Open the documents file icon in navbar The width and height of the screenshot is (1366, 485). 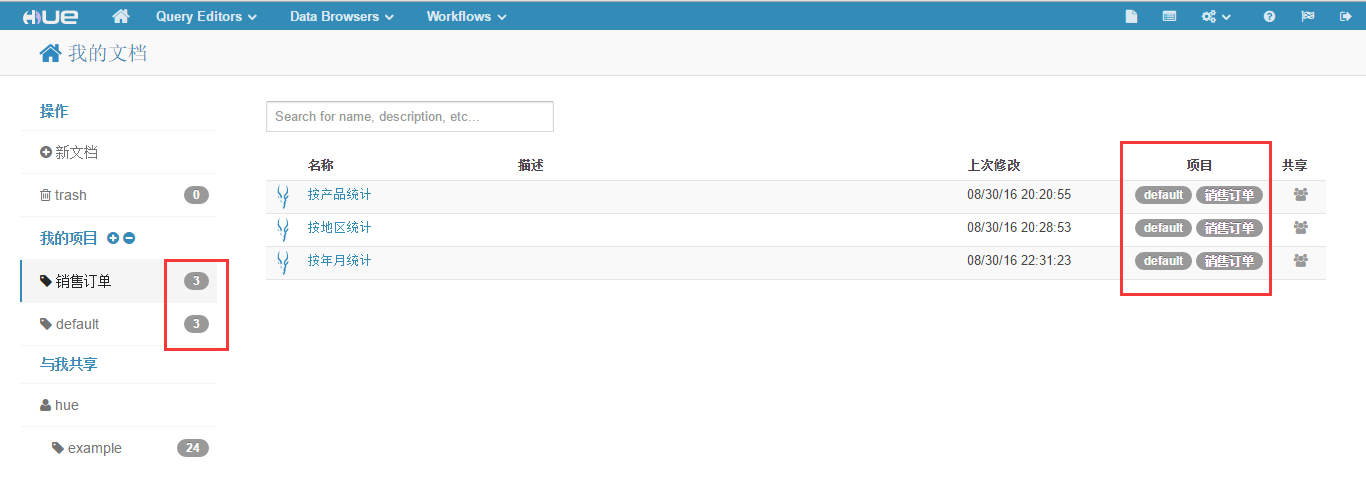point(1131,16)
